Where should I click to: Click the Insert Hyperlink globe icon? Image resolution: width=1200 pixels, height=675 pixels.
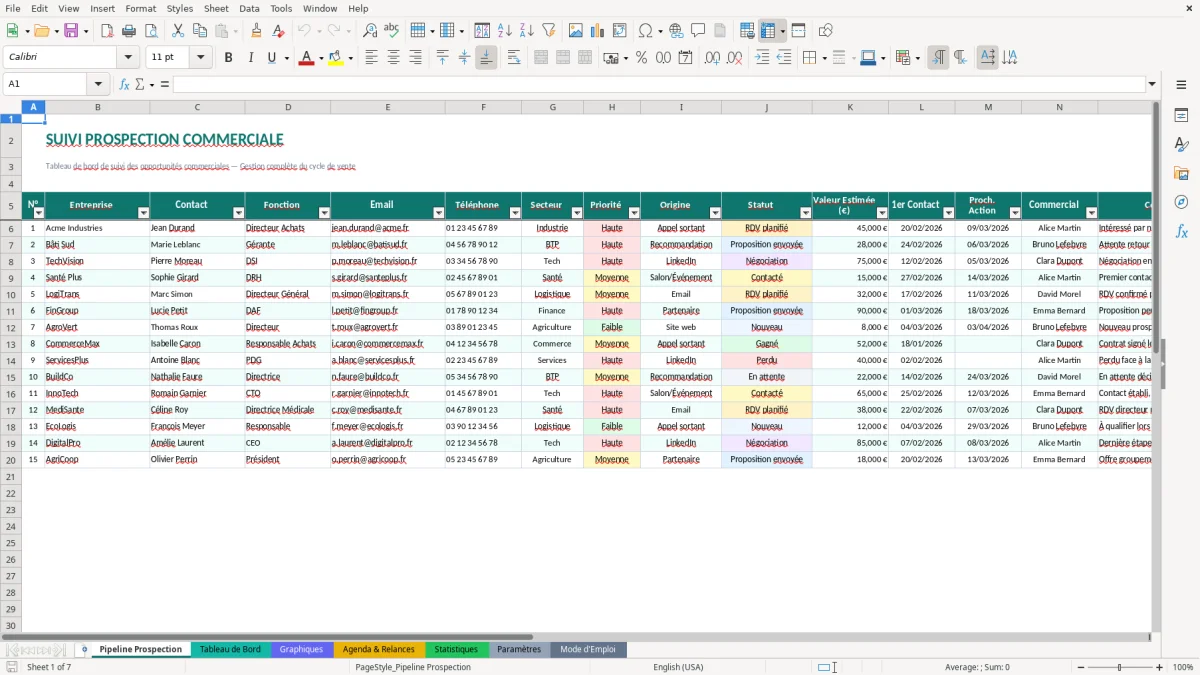pyautogui.click(x=676, y=31)
